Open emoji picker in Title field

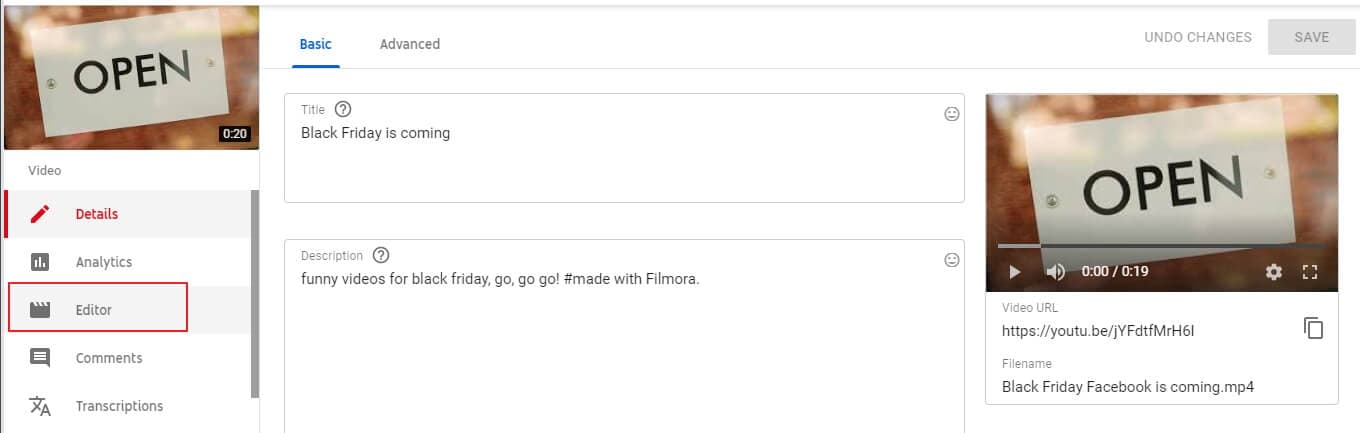pyautogui.click(x=952, y=114)
